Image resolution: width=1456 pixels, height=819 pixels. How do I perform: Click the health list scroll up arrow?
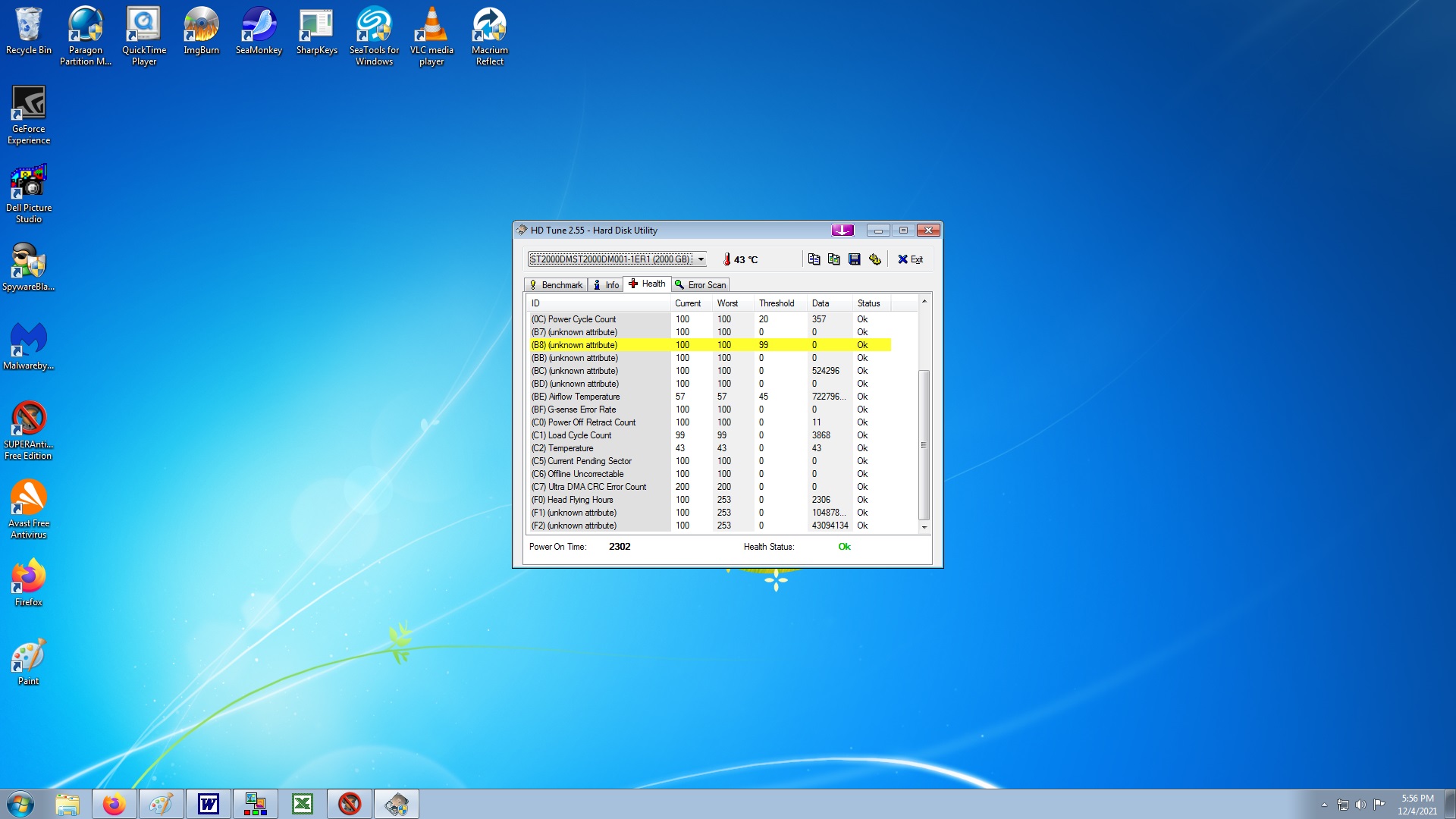(x=924, y=302)
